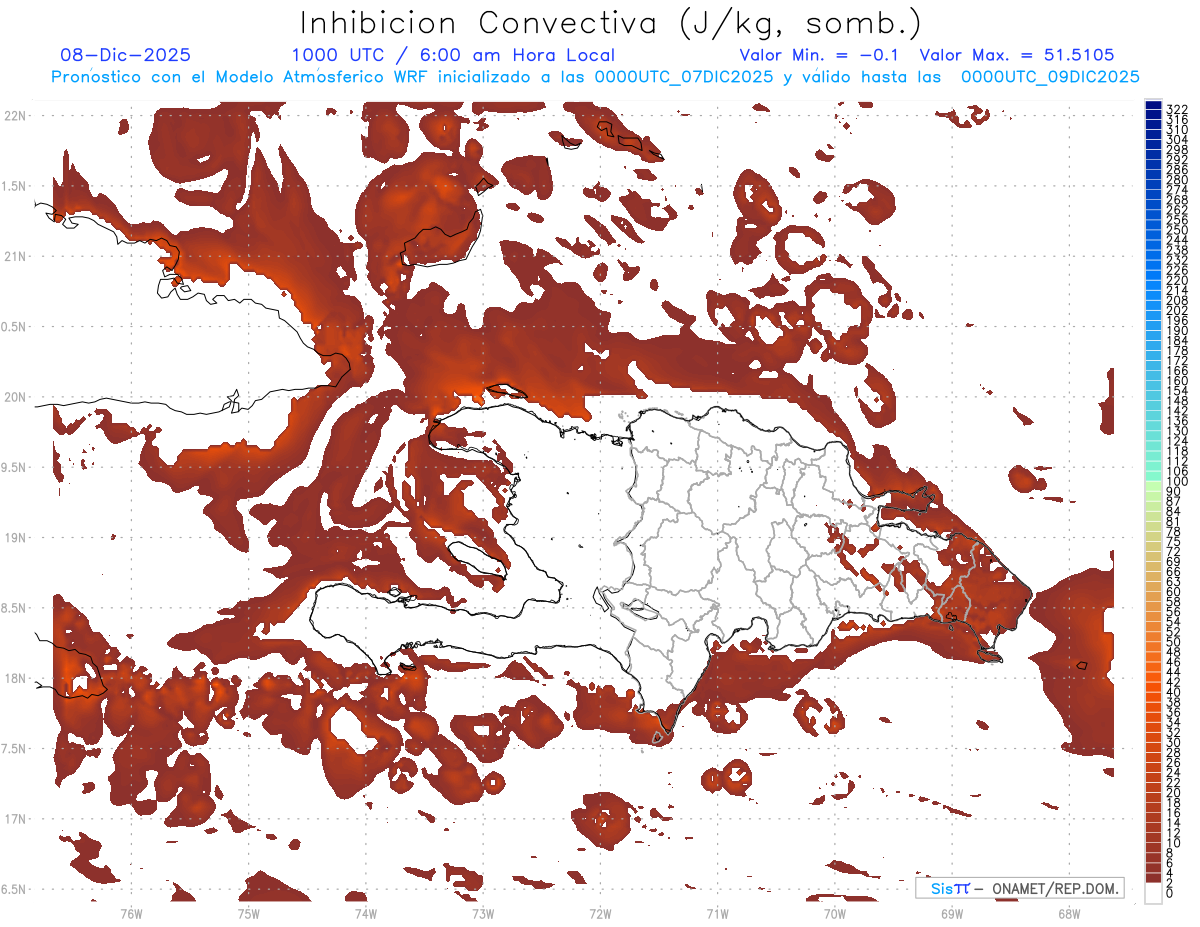Click the '160' color scale value
The height and width of the screenshot is (927, 1200).
pyautogui.click(x=1177, y=381)
